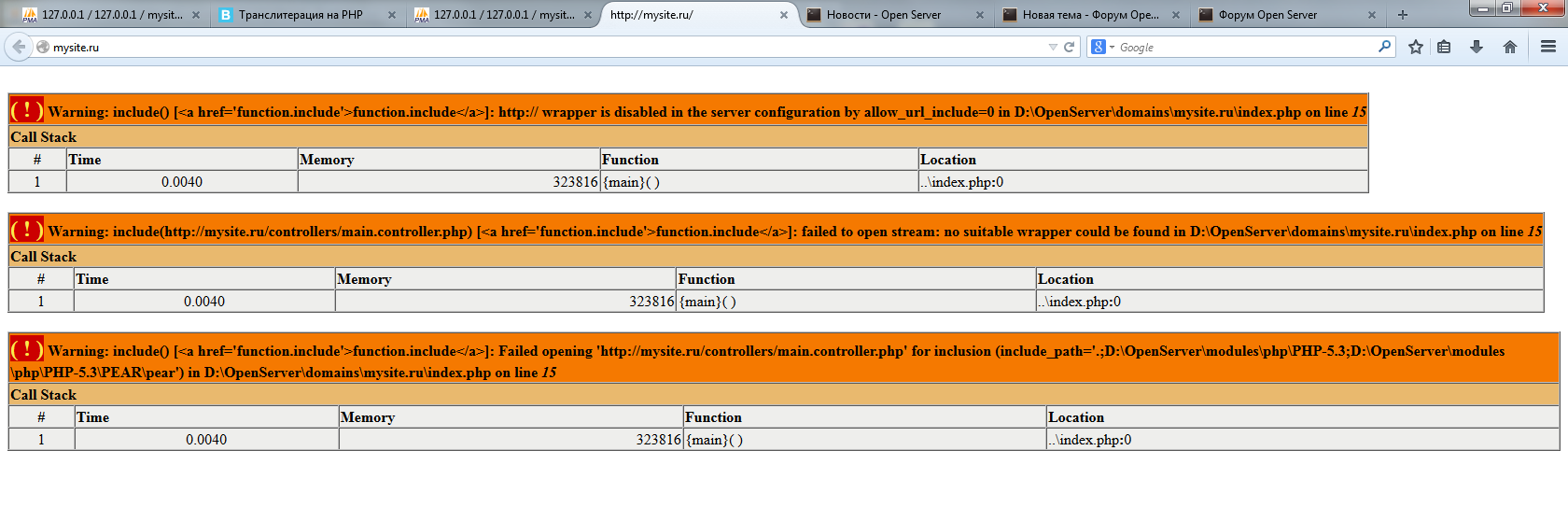Open a new tab with plus button
1568x507 pixels.
coord(1402,15)
